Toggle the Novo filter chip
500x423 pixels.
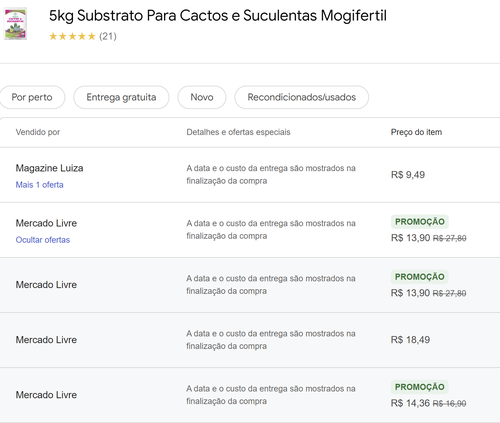click(x=202, y=97)
